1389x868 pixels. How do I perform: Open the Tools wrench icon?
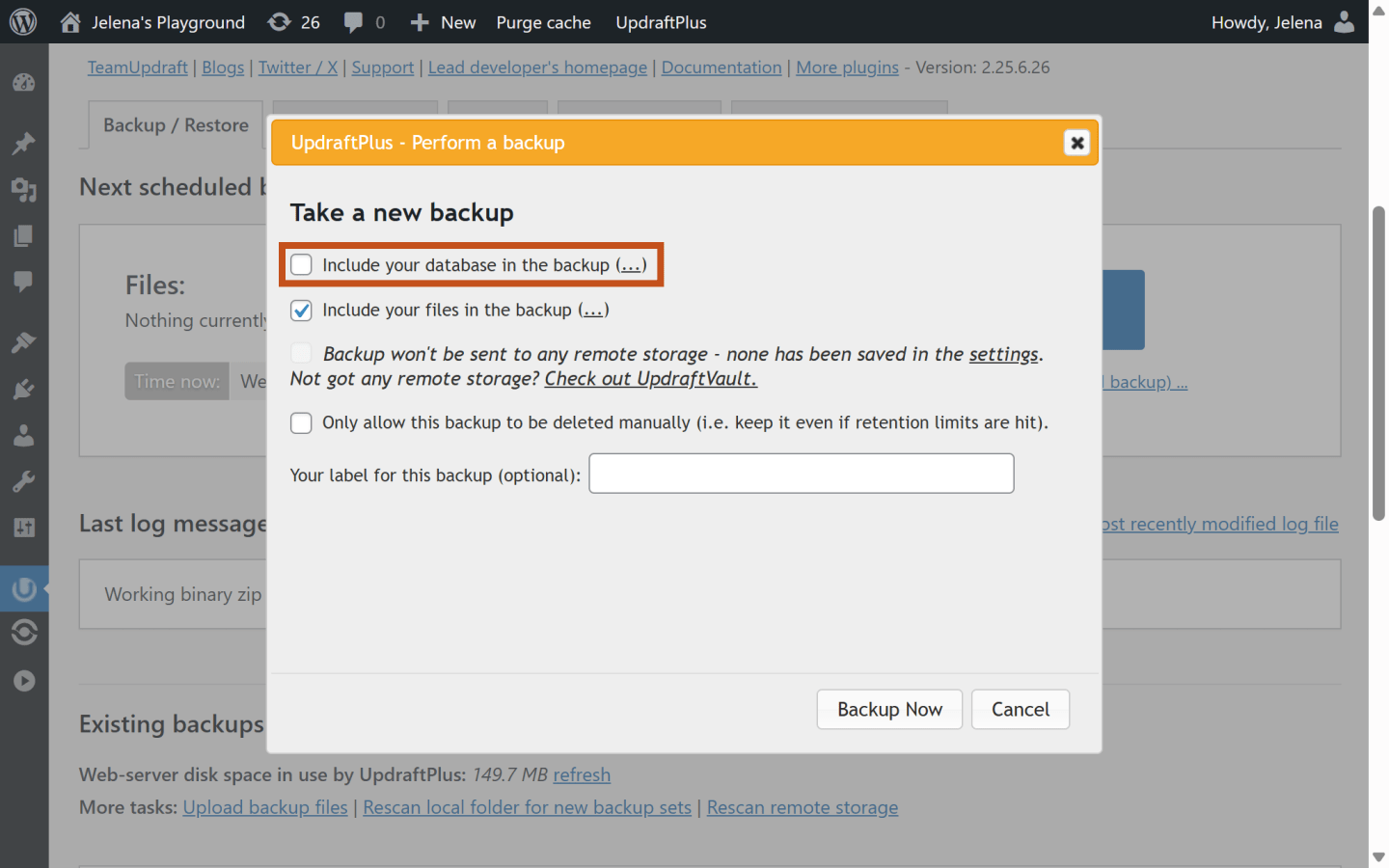click(24, 481)
